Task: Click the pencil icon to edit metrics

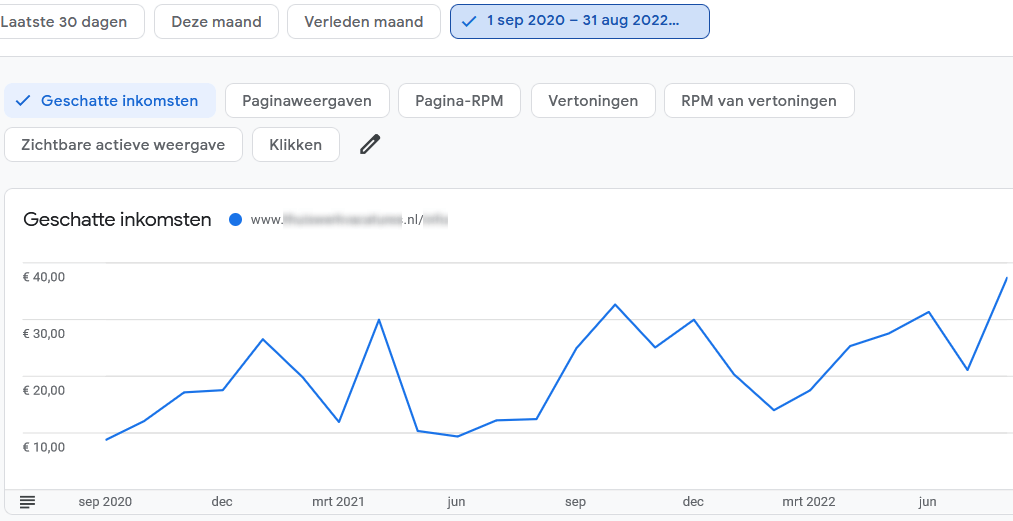Action: pyautogui.click(x=370, y=144)
